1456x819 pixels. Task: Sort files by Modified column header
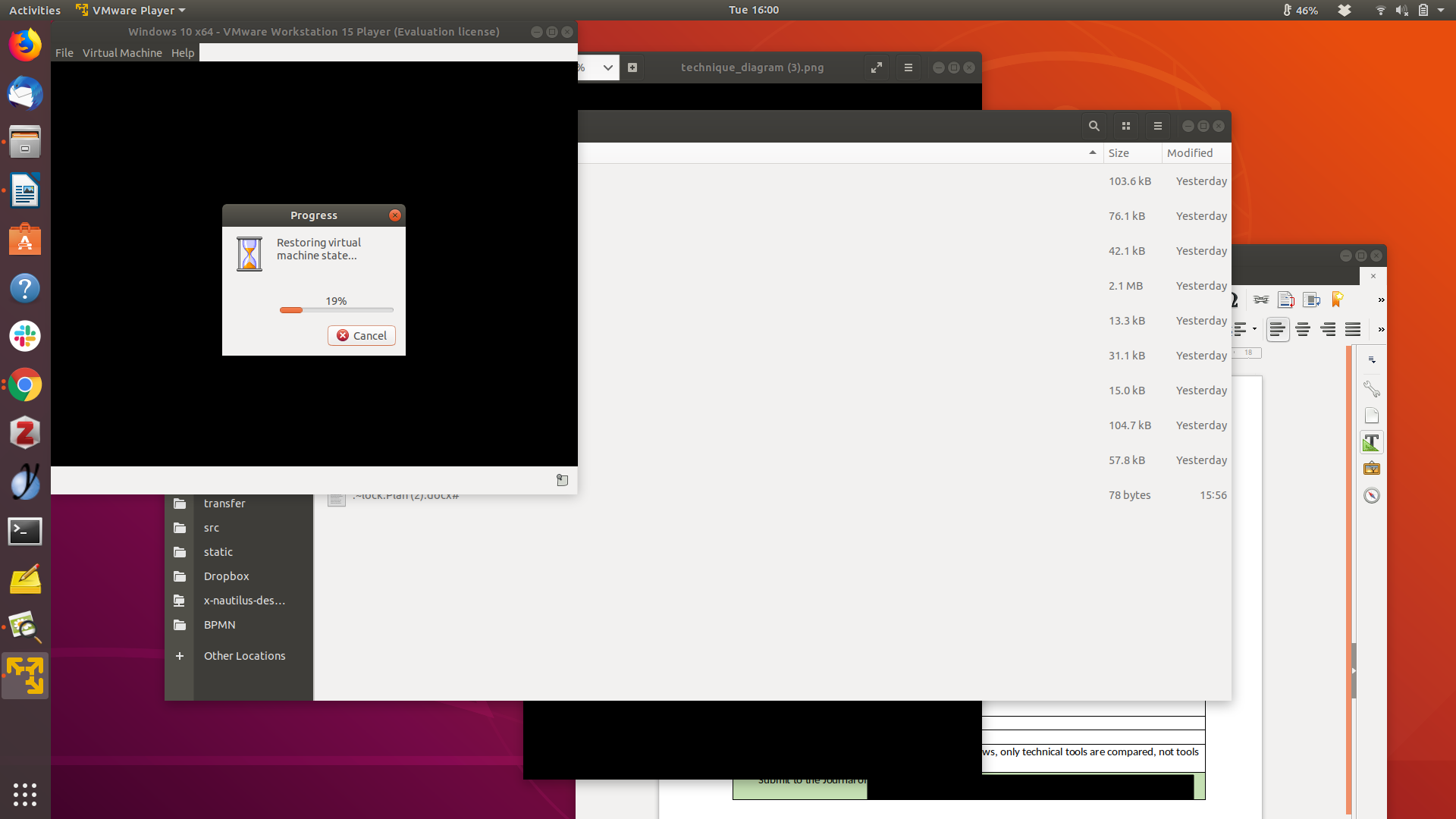click(1190, 153)
